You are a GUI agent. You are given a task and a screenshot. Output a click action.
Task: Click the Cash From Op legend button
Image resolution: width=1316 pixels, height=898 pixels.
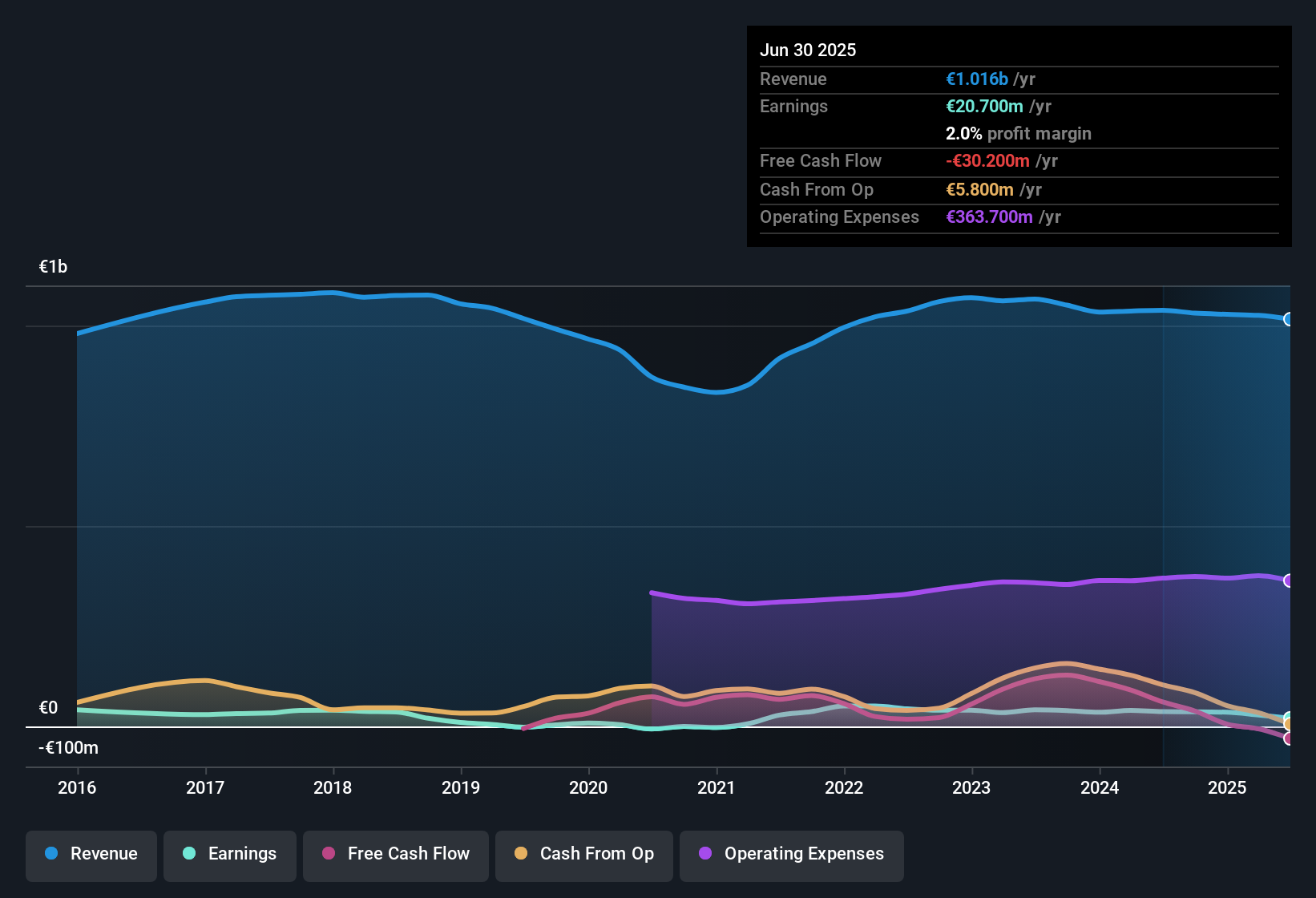(583, 855)
